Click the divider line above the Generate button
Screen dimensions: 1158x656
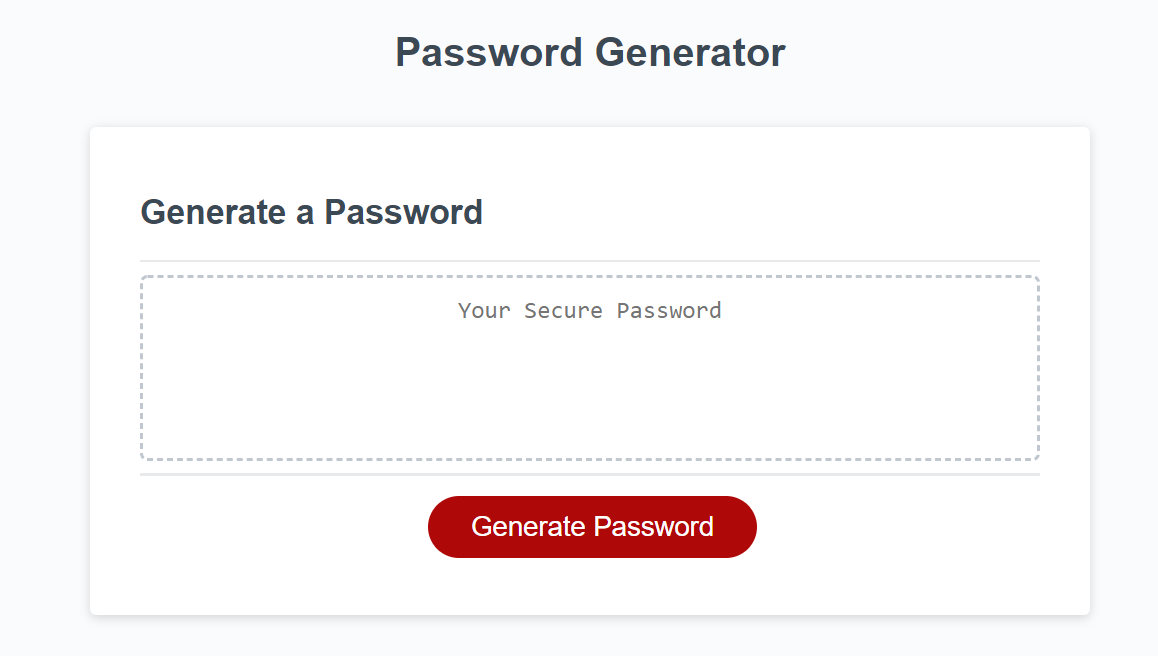[590, 474]
